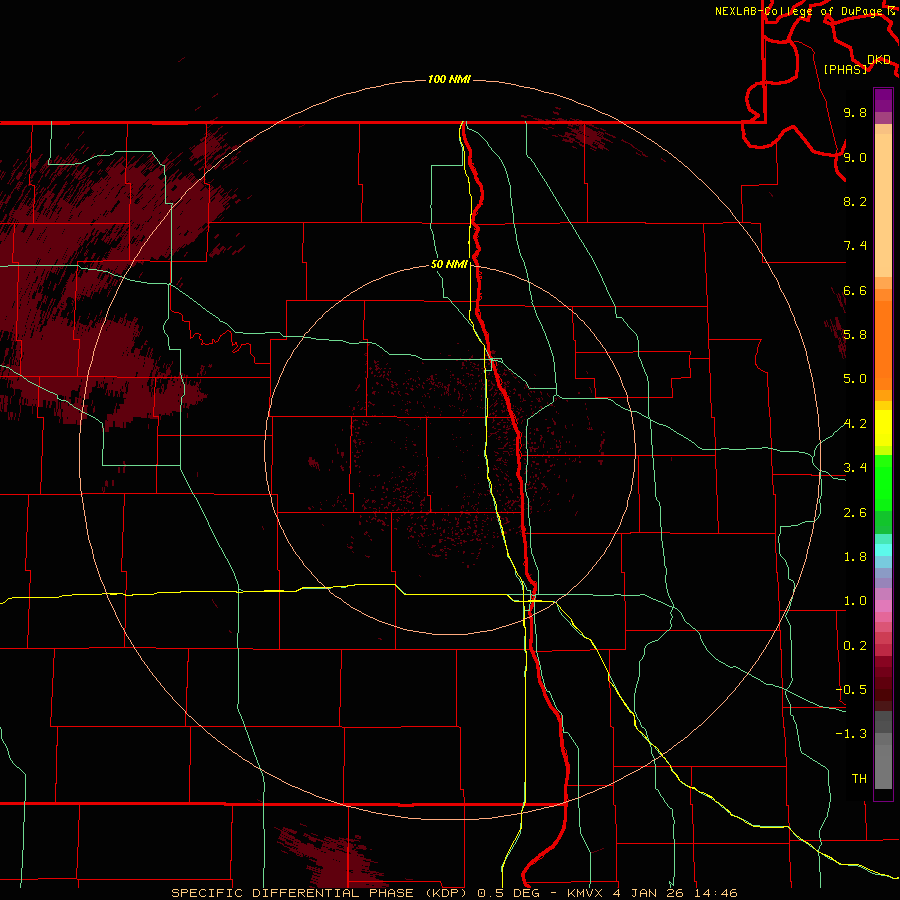Viewport: 900px width, 900px height.
Task: Click the NEXLAB-College of DuPage credit text
Action: click(798, 11)
